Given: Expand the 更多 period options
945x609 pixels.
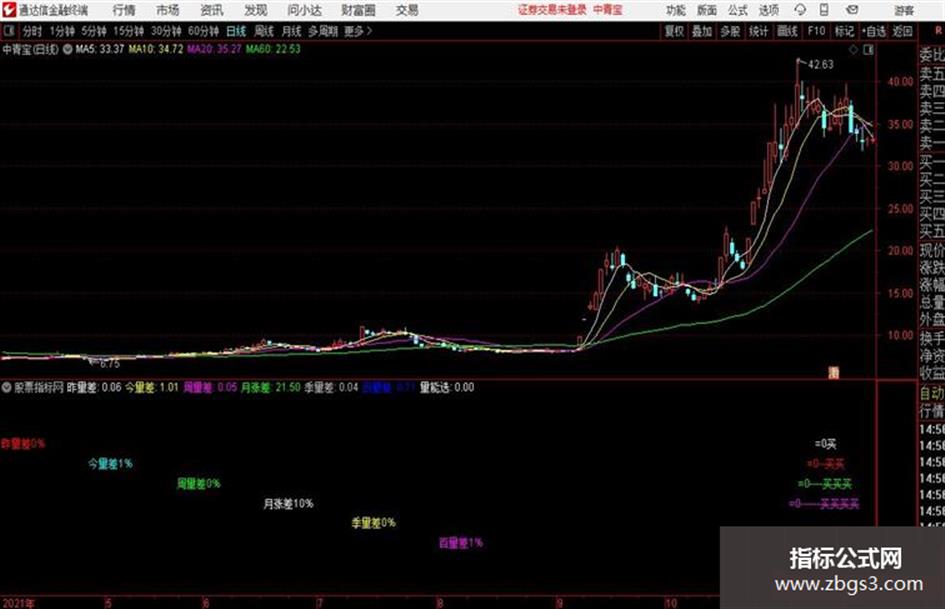Looking at the screenshot, I should [358, 31].
